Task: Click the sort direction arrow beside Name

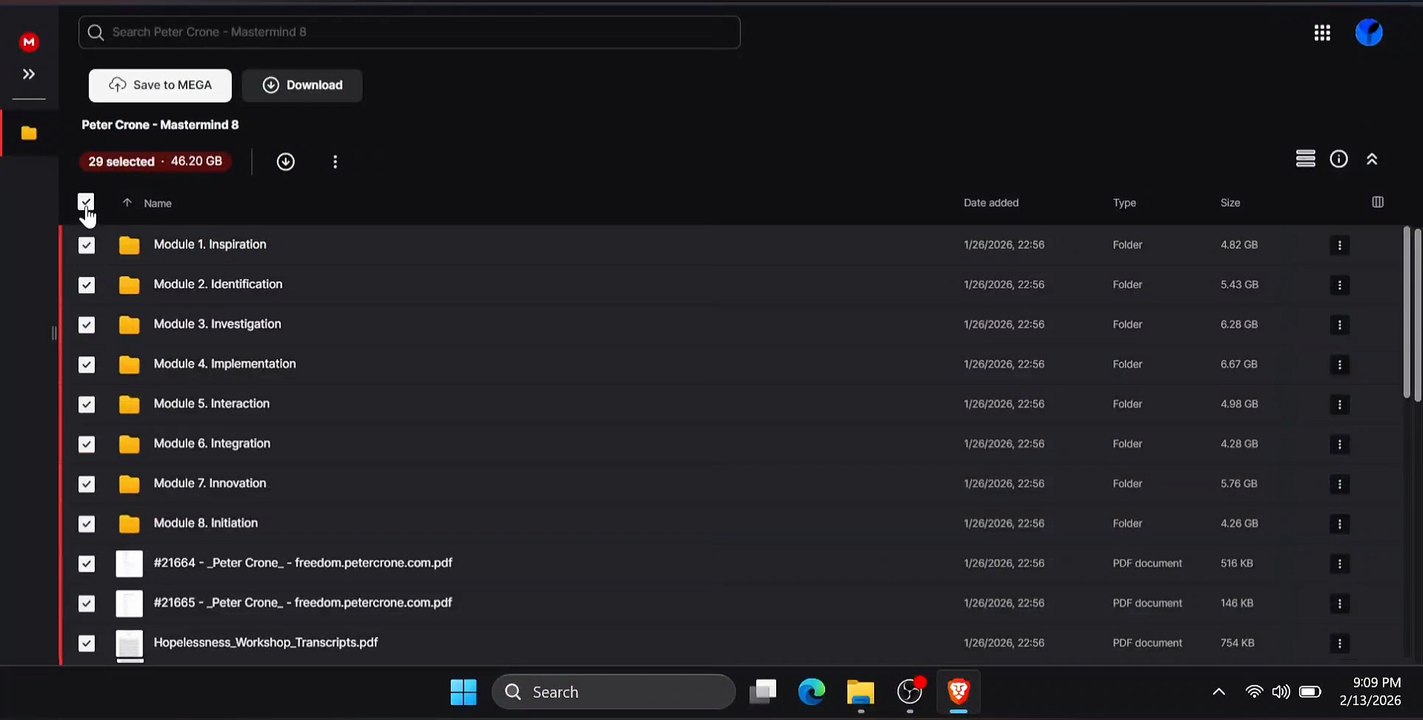Action: [x=127, y=202]
